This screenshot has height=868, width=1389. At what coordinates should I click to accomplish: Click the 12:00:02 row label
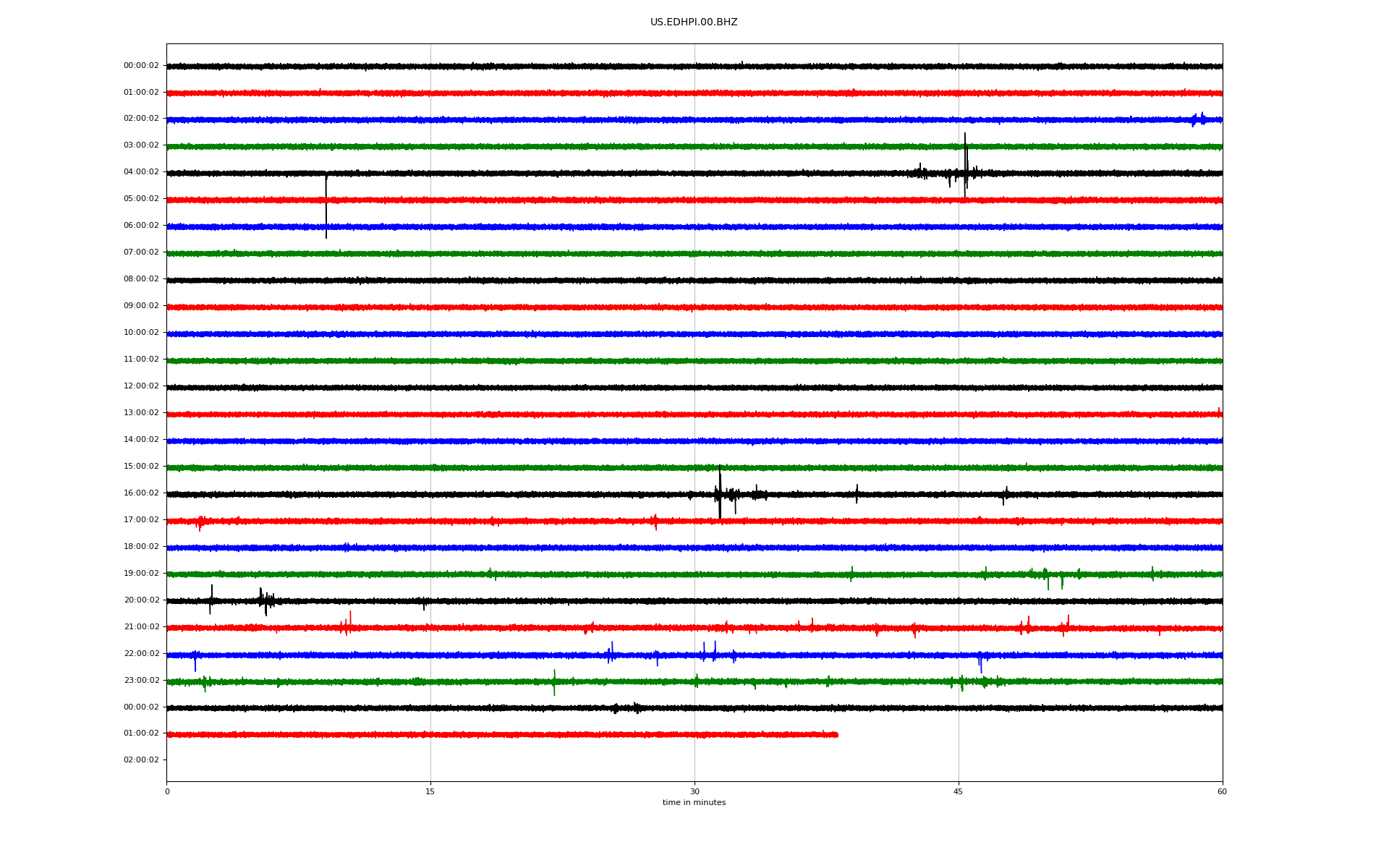(x=141, y=386)
